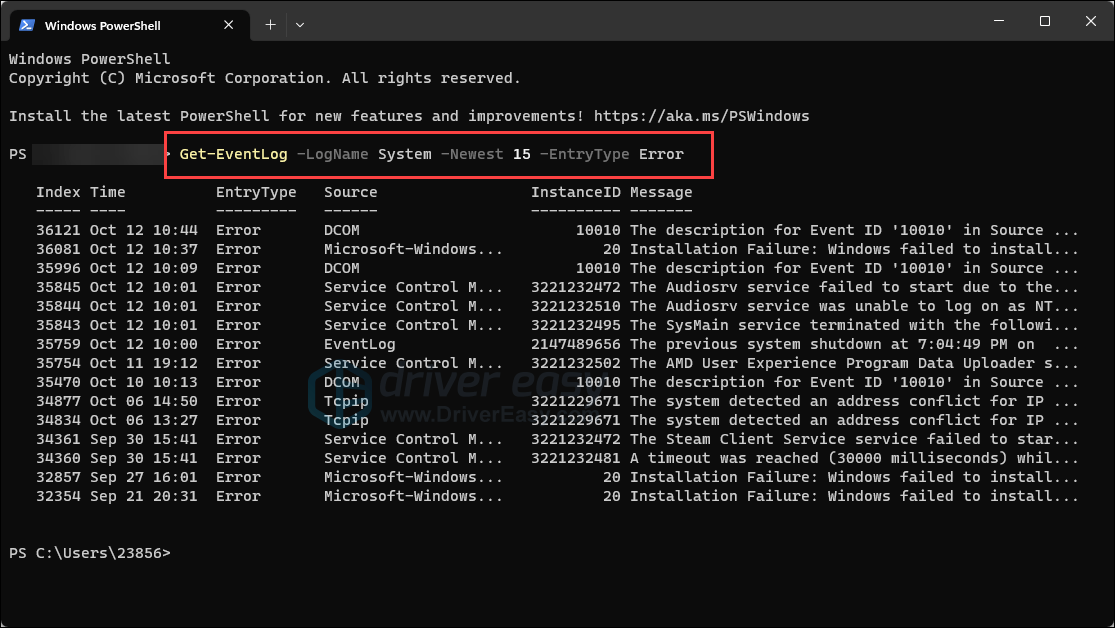Expand the new tab profile dropdown chevron
The width and height of the screenshot is (1115, 628).
click(x=300, y=24)
